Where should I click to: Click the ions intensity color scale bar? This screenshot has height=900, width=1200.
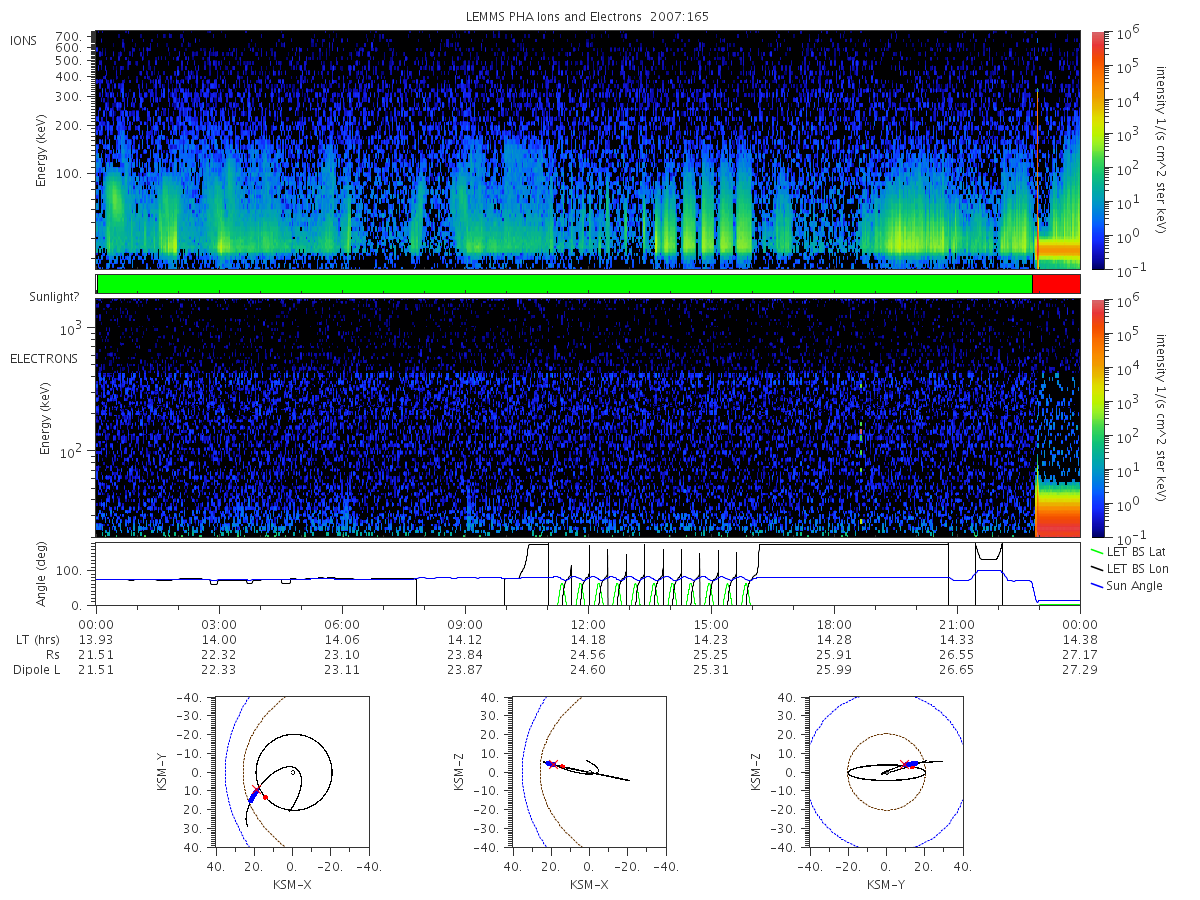tap(1098, 150)
